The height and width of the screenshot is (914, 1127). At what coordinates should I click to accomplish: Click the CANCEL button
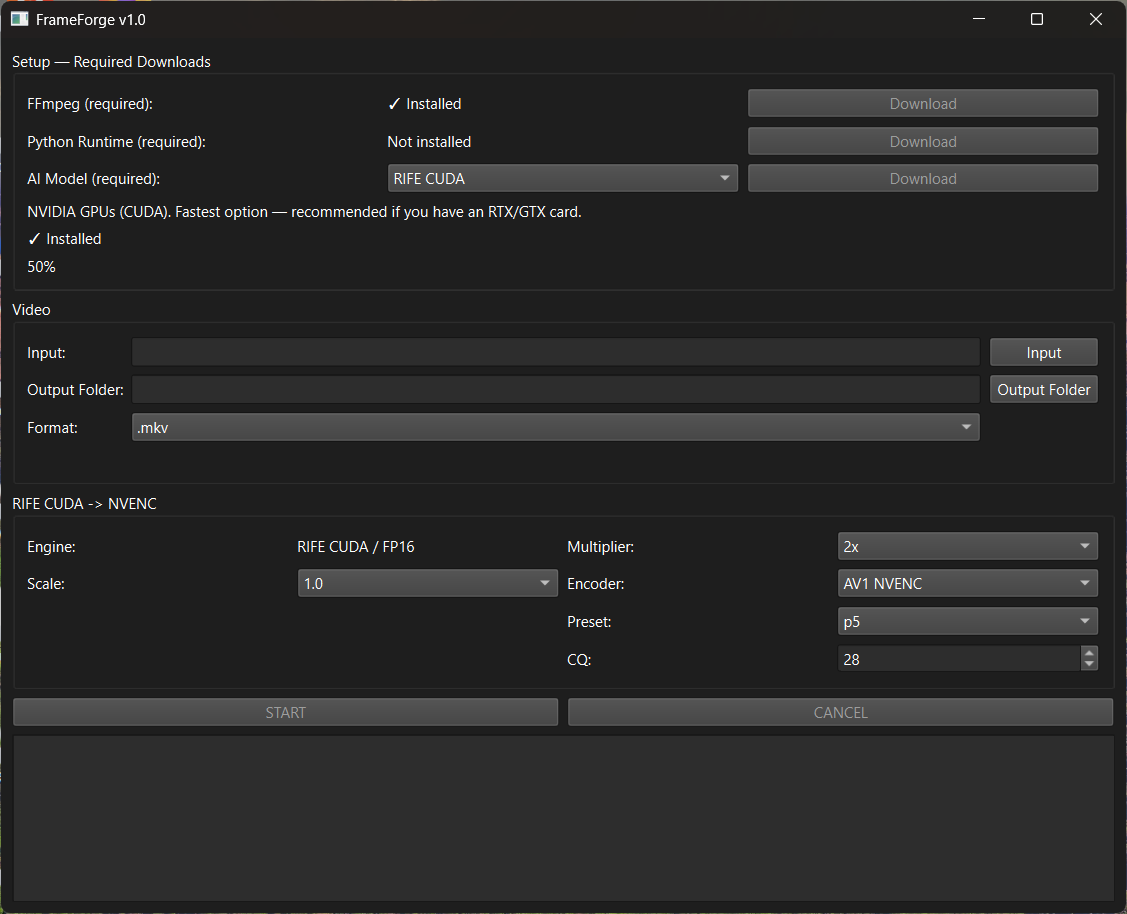pyautogui.click(x=840, y=712)
